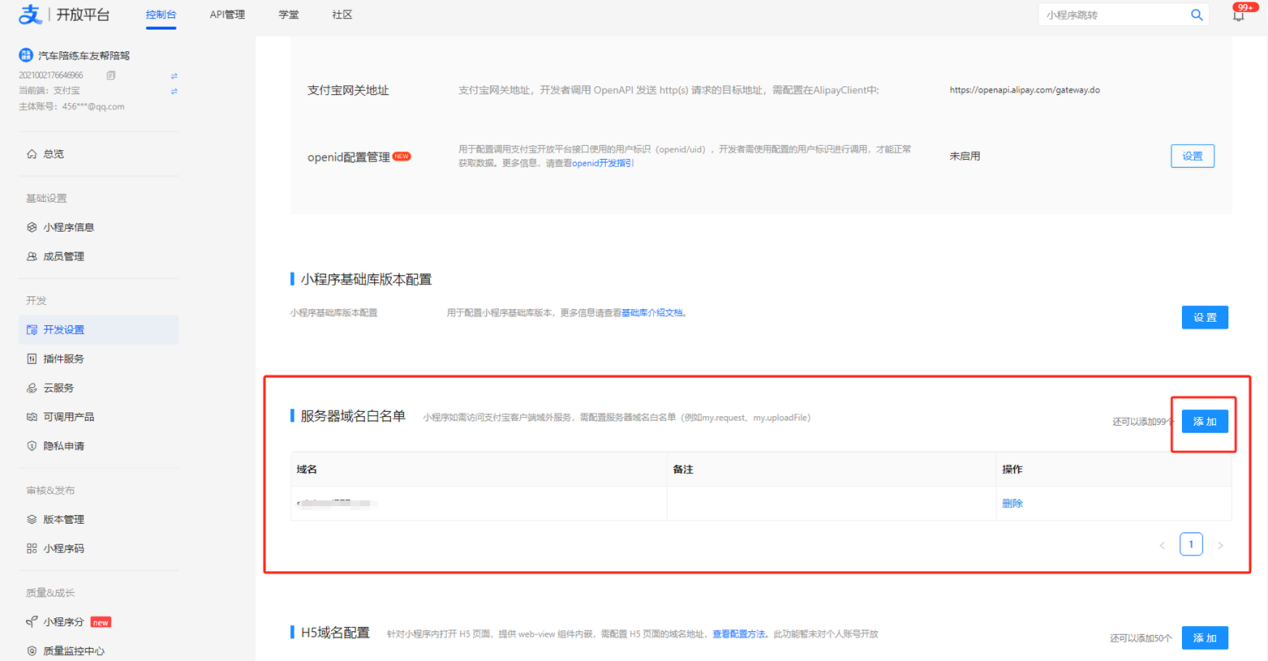
Task: Select 插件服务 in the sidebar
Action: point(63,358)
